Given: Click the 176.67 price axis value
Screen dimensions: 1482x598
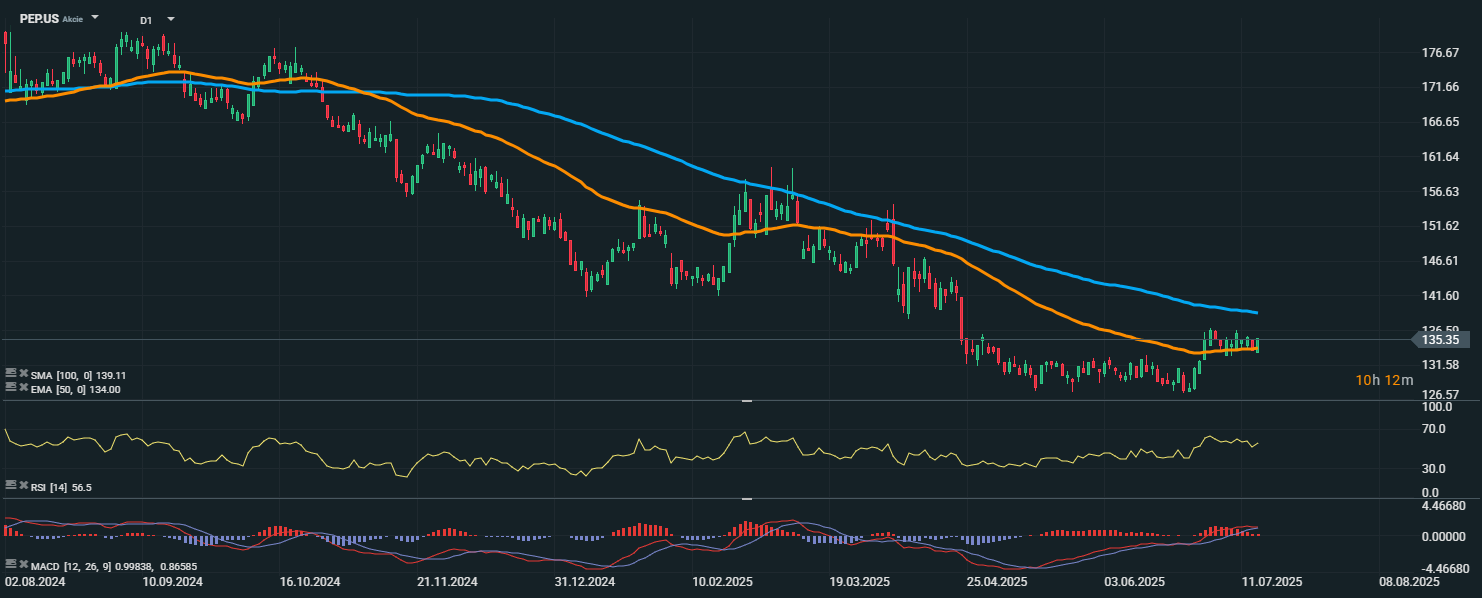Looking at the screenshot, I should [1439, 53].
